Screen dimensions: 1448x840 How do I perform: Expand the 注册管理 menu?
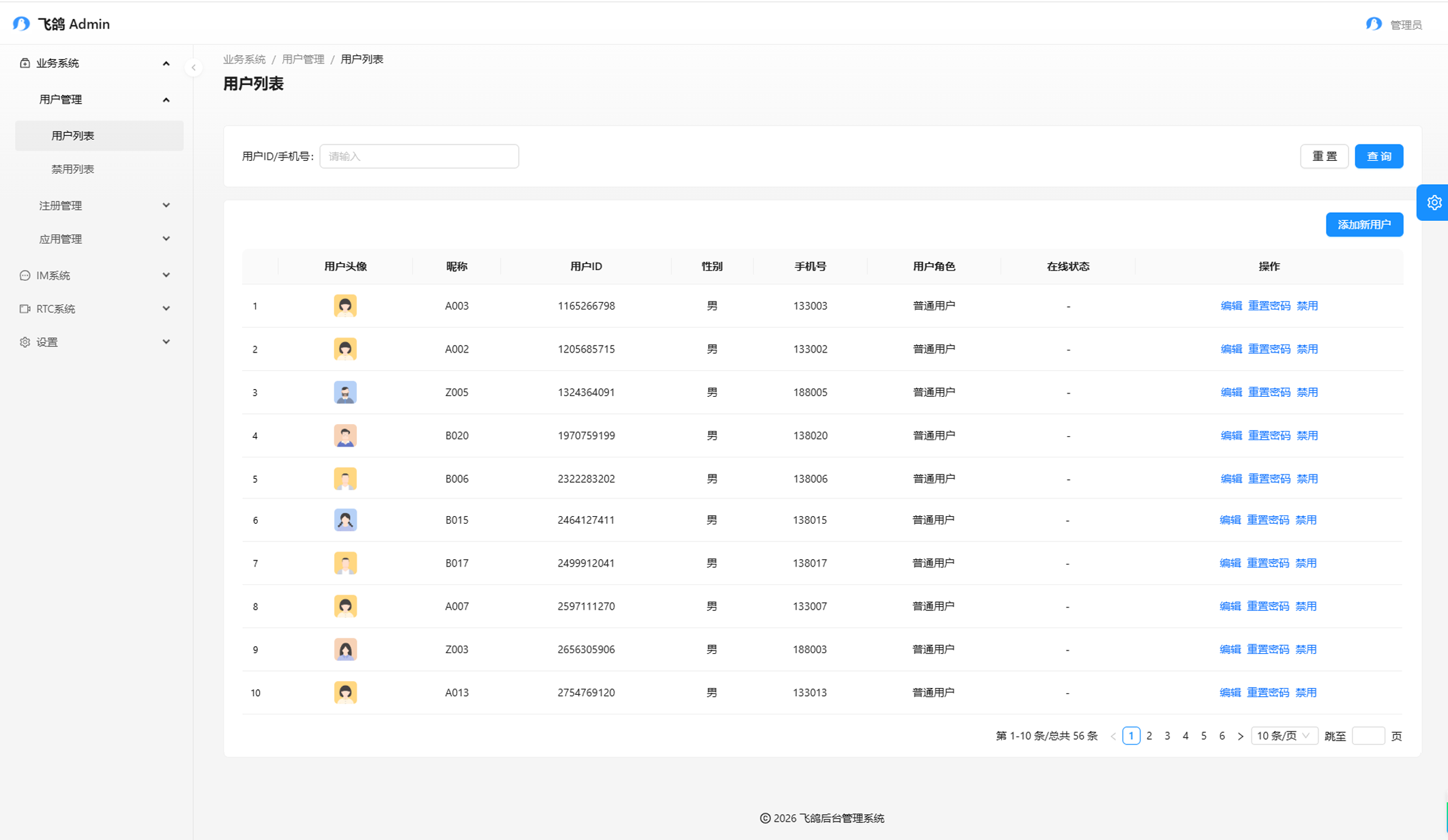click(x=62, y=205)
